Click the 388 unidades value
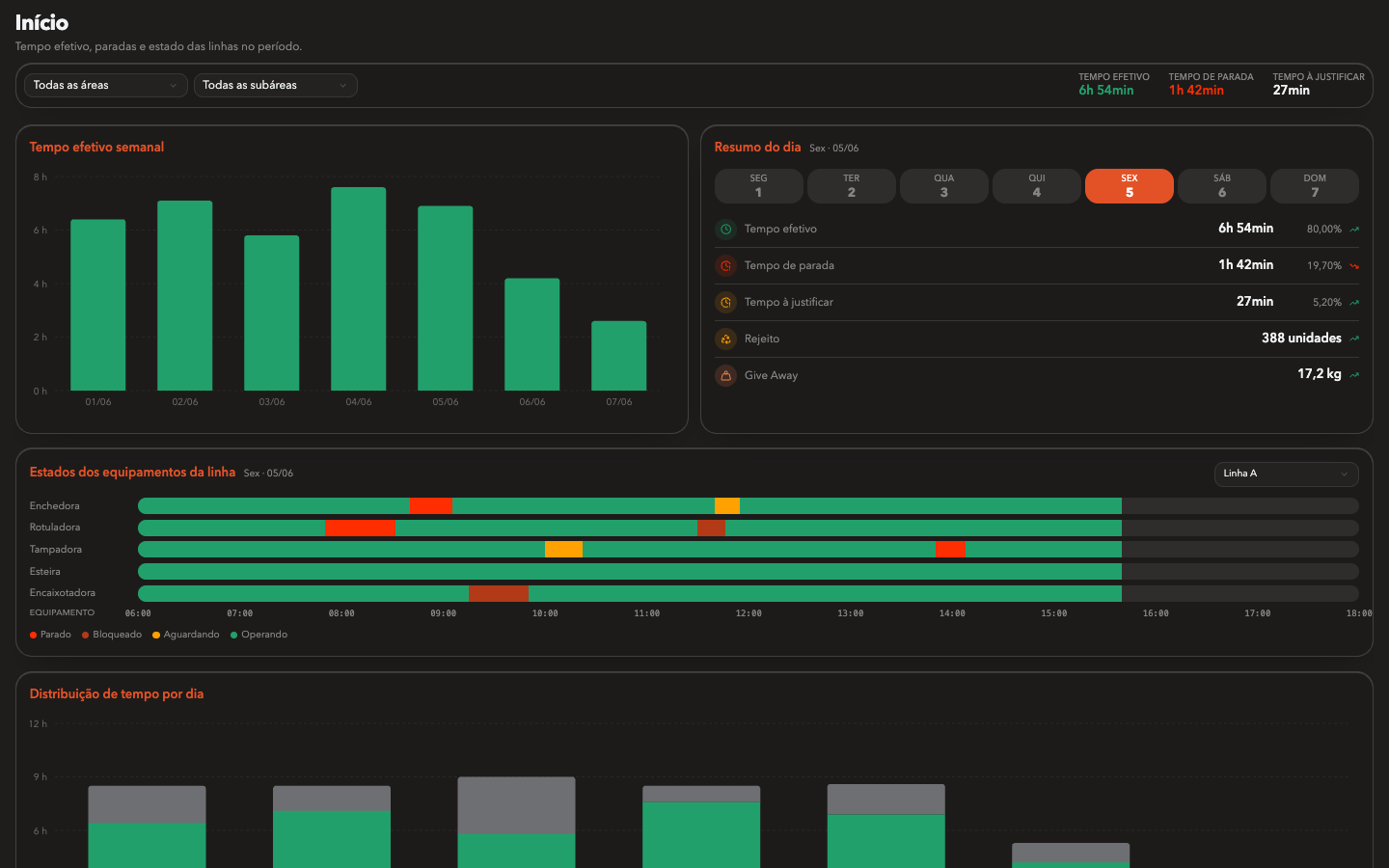1389x868 pixels. pos(1301,339)
